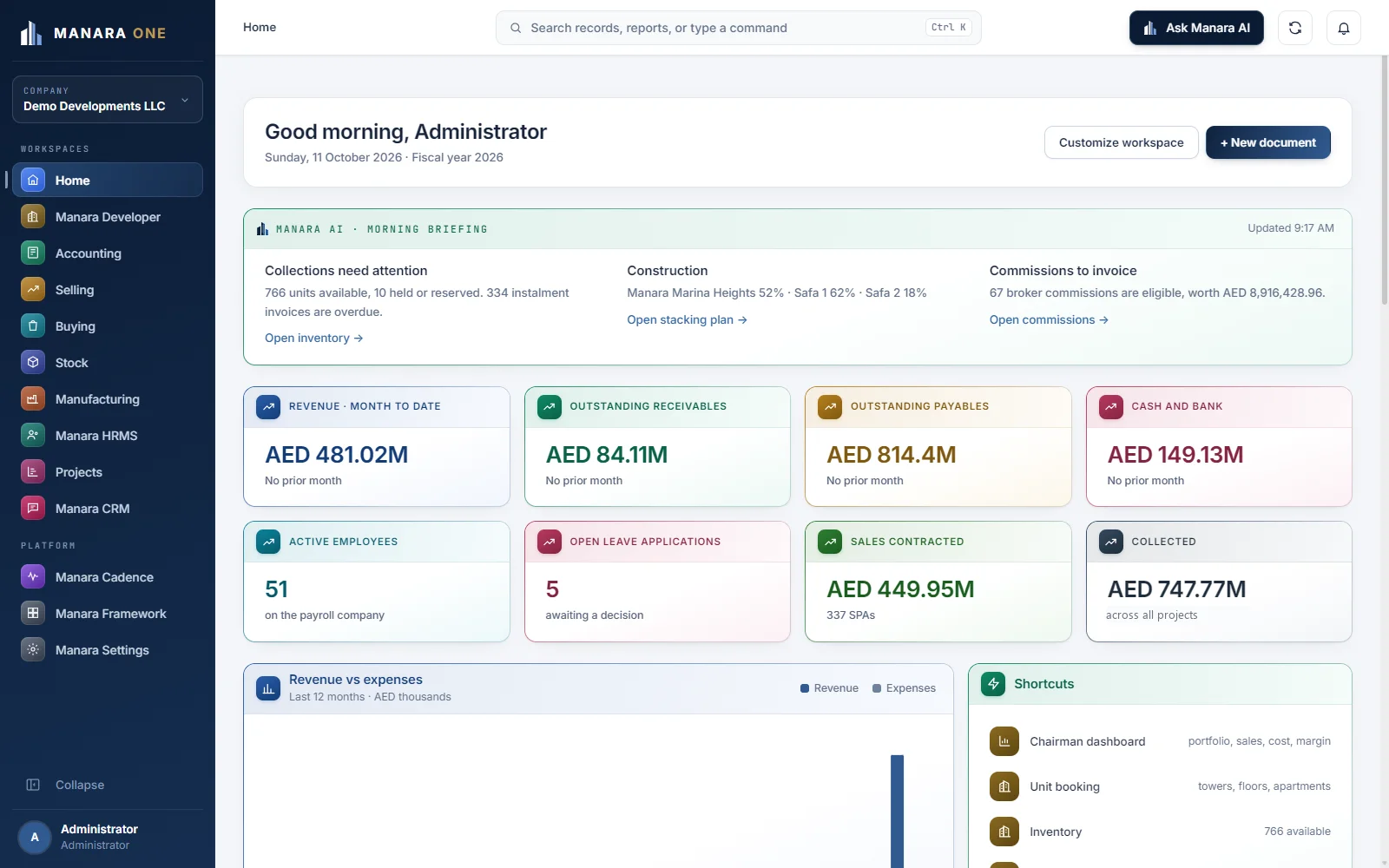1389x868 pixels.
Task: Open the Accounting workspace label
Action: (89, 253)
